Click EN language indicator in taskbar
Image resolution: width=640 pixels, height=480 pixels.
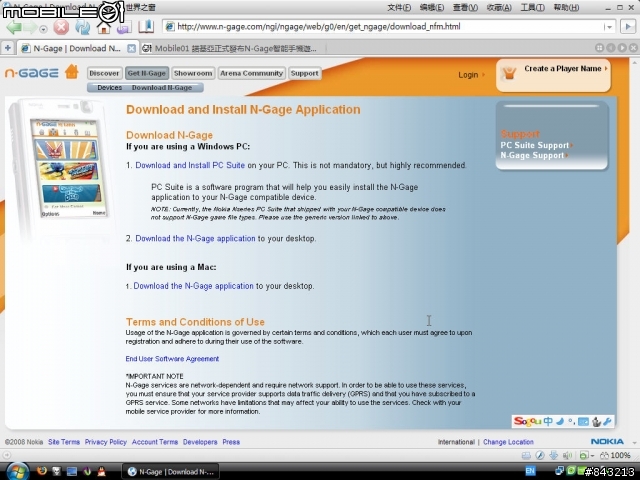click(530, 471)
